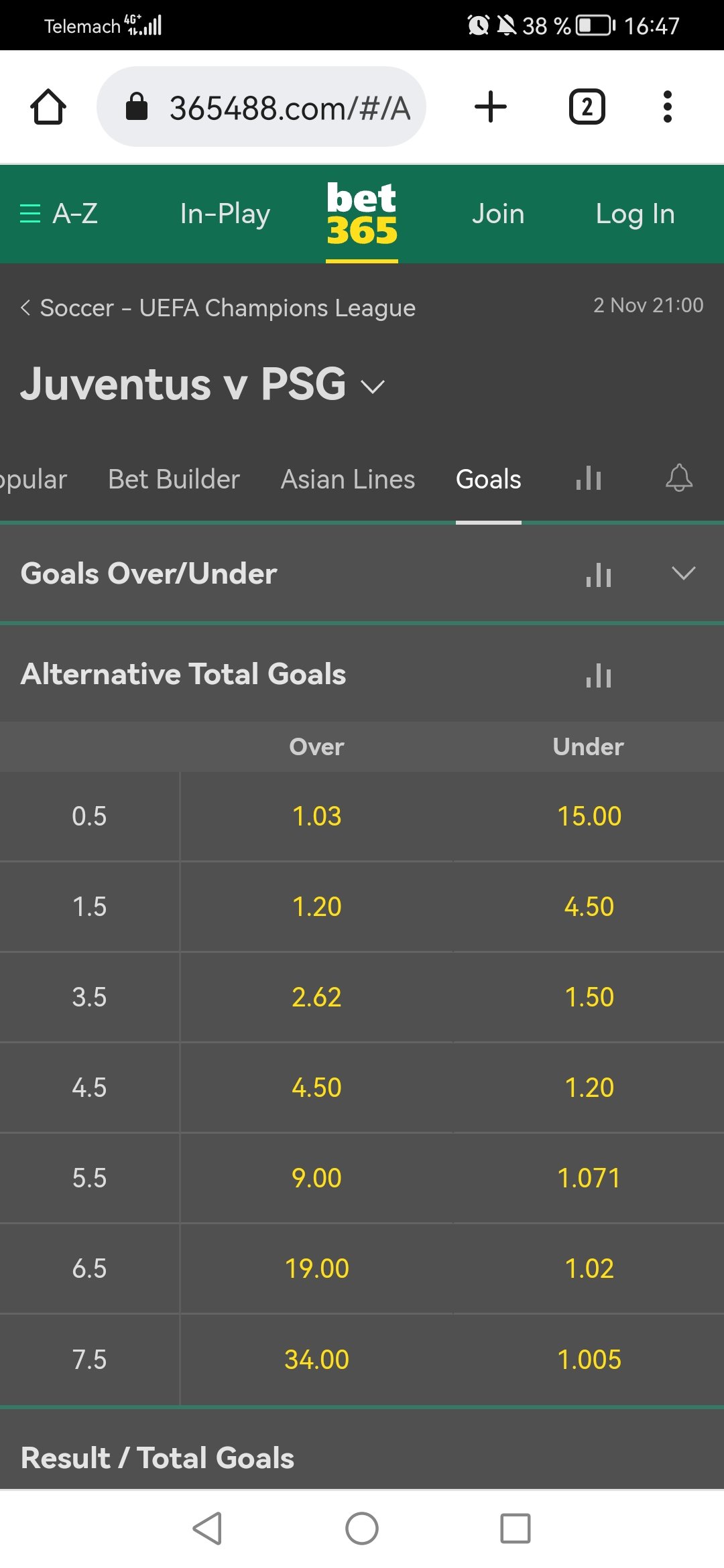The height and width of the screenshot is (1568, 724).
Task: Open a new browser tab
Action: coord(491,107)
